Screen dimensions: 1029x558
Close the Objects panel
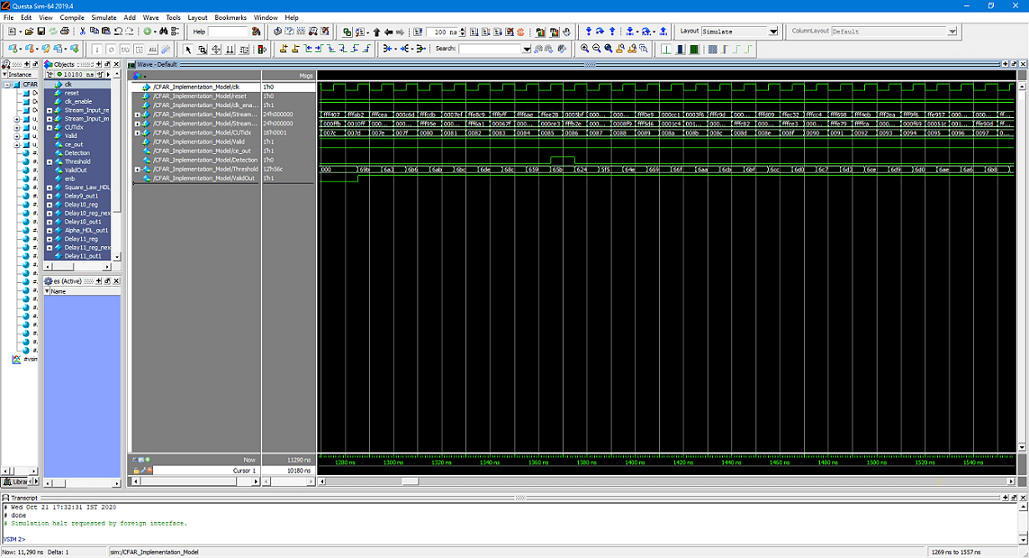click(x=116, y=64)
